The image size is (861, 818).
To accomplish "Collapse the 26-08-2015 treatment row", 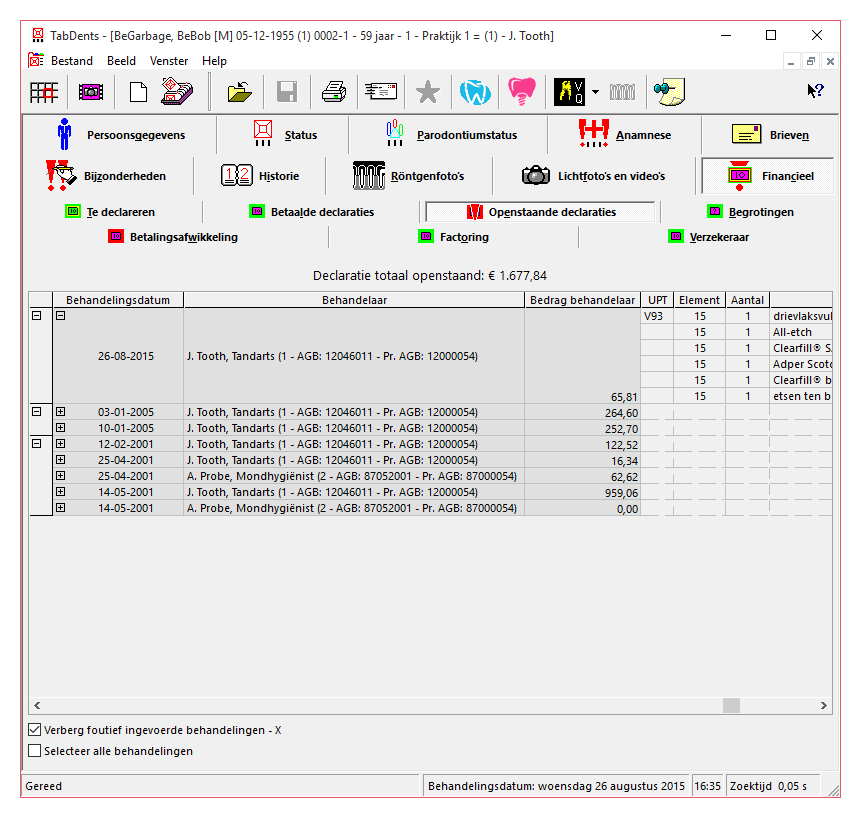I will pyautogui.click(x=60, y=316).
